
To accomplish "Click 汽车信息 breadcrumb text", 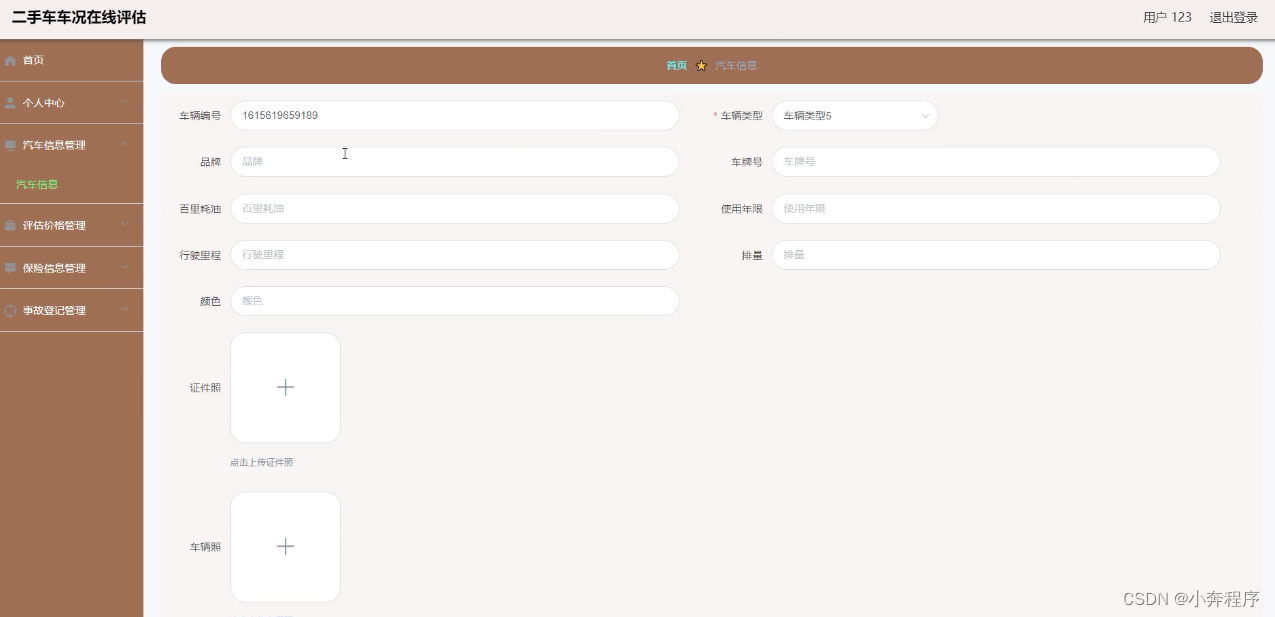I will tap(736, 66).
